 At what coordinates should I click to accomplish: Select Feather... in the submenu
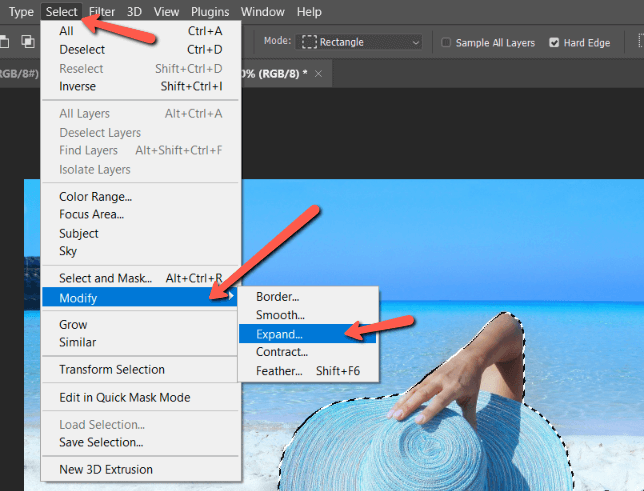click(279, 371)
